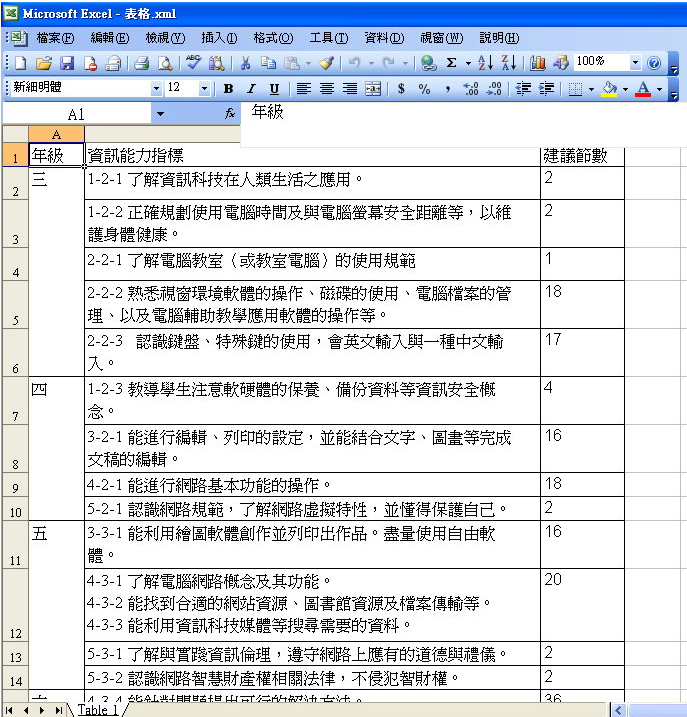Select the Format Painter brush
The image size is (687, 717).
coord(327,63)
